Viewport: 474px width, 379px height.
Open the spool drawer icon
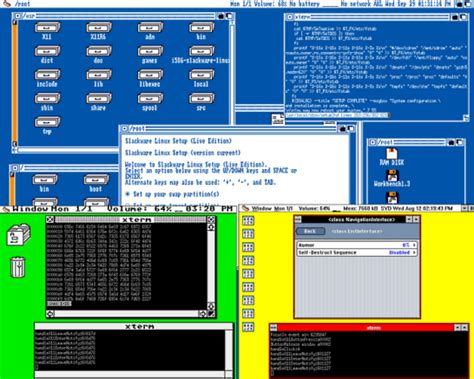[x=150, y=99]
